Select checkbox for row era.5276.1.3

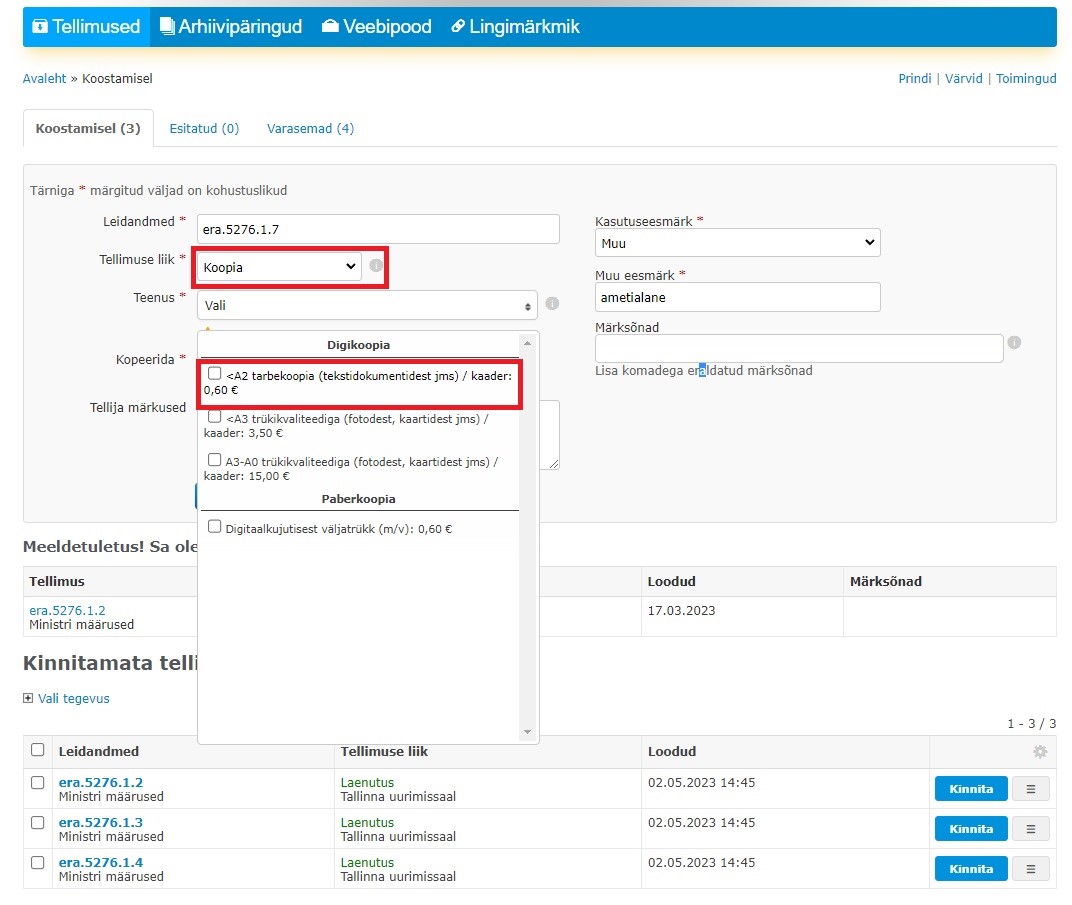(x=38, y=823)
